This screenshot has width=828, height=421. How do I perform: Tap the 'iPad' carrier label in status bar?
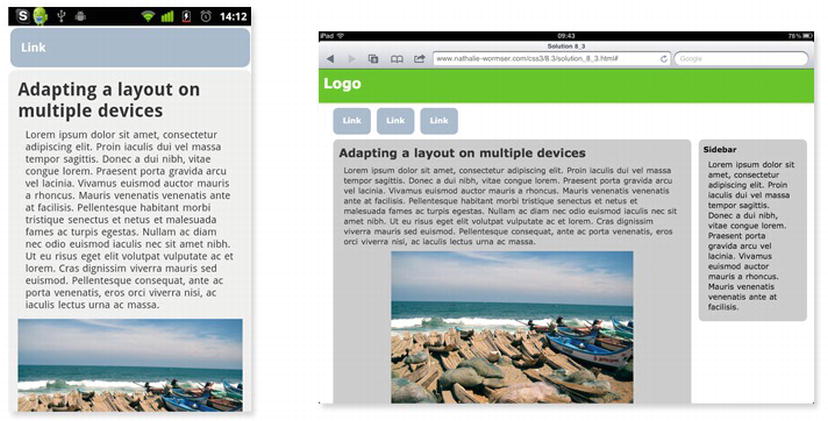(x=327, y=36)
